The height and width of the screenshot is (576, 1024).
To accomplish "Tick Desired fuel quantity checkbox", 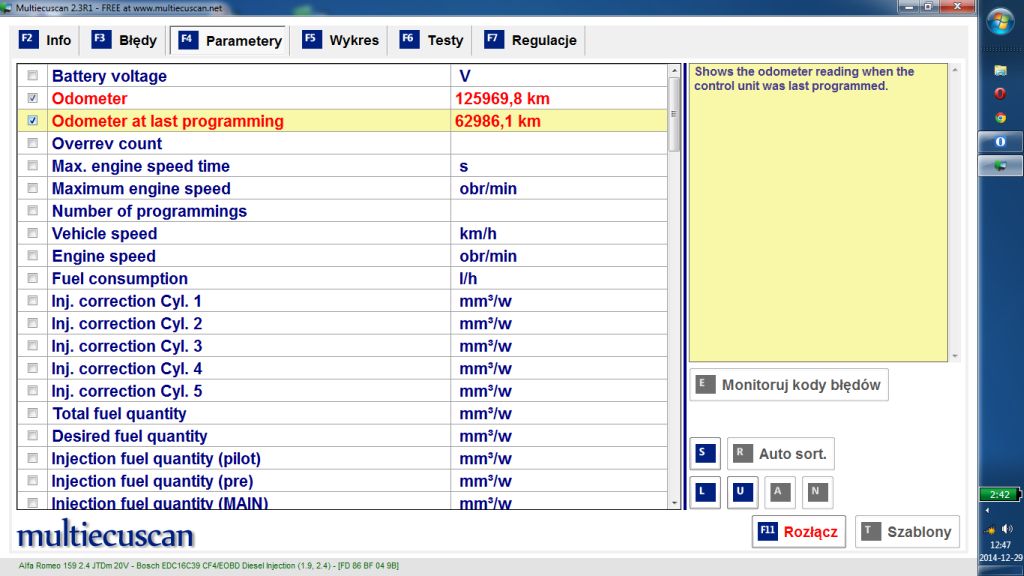I will pyautogui.click(x=33, y=436).
